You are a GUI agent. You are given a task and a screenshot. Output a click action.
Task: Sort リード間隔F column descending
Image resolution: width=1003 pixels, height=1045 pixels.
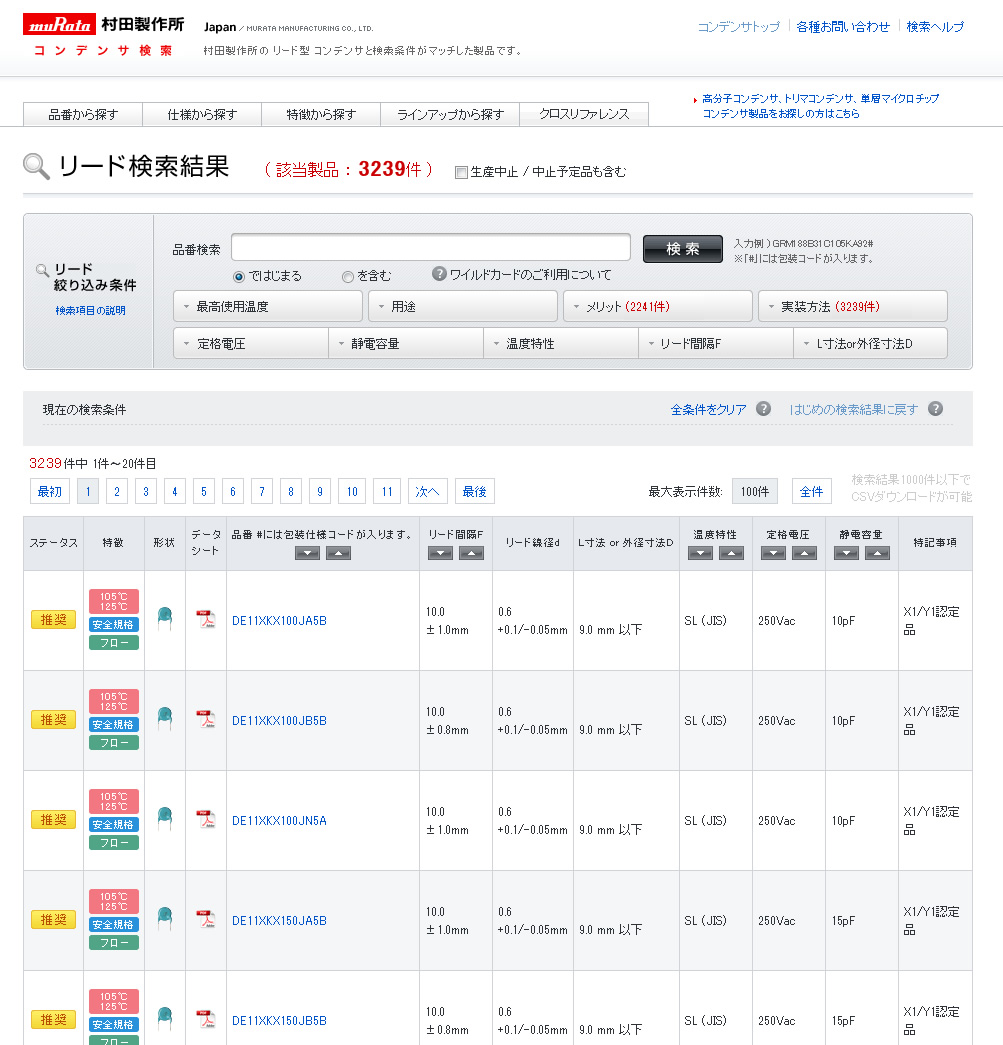pyautogui.click(x=441, y=553)
